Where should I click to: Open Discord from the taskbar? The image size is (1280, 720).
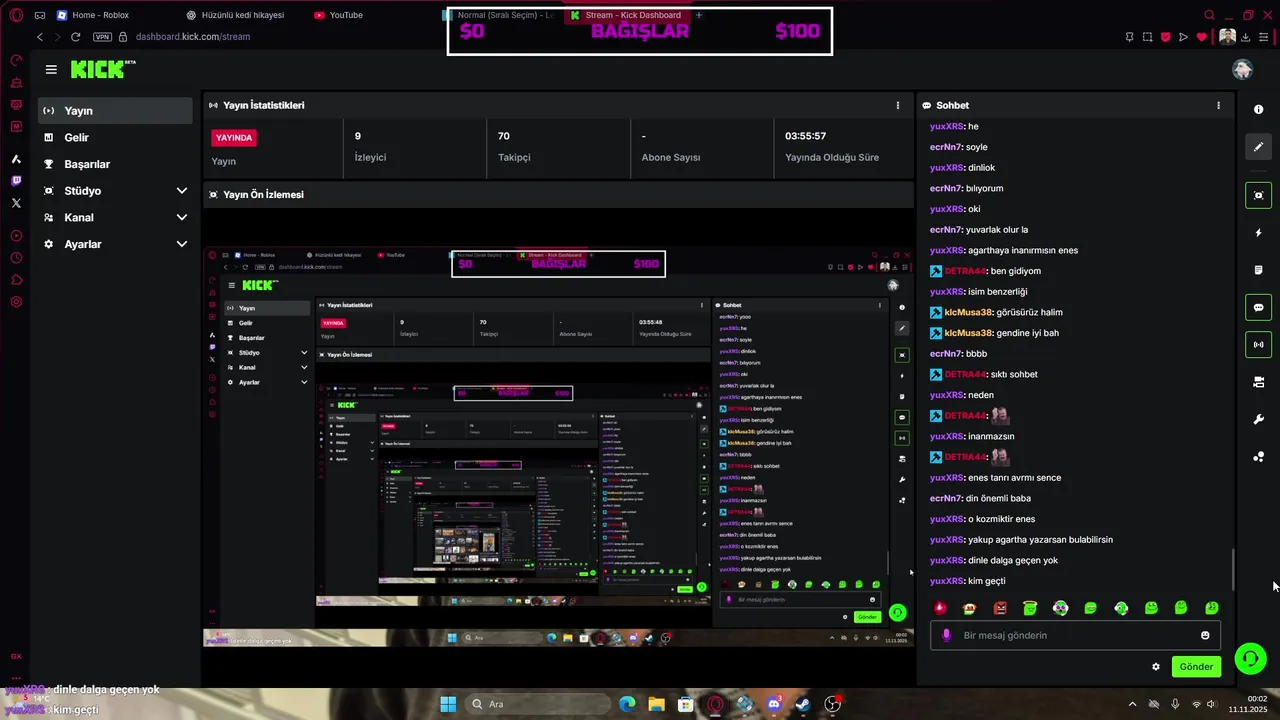tap(773, 704)
